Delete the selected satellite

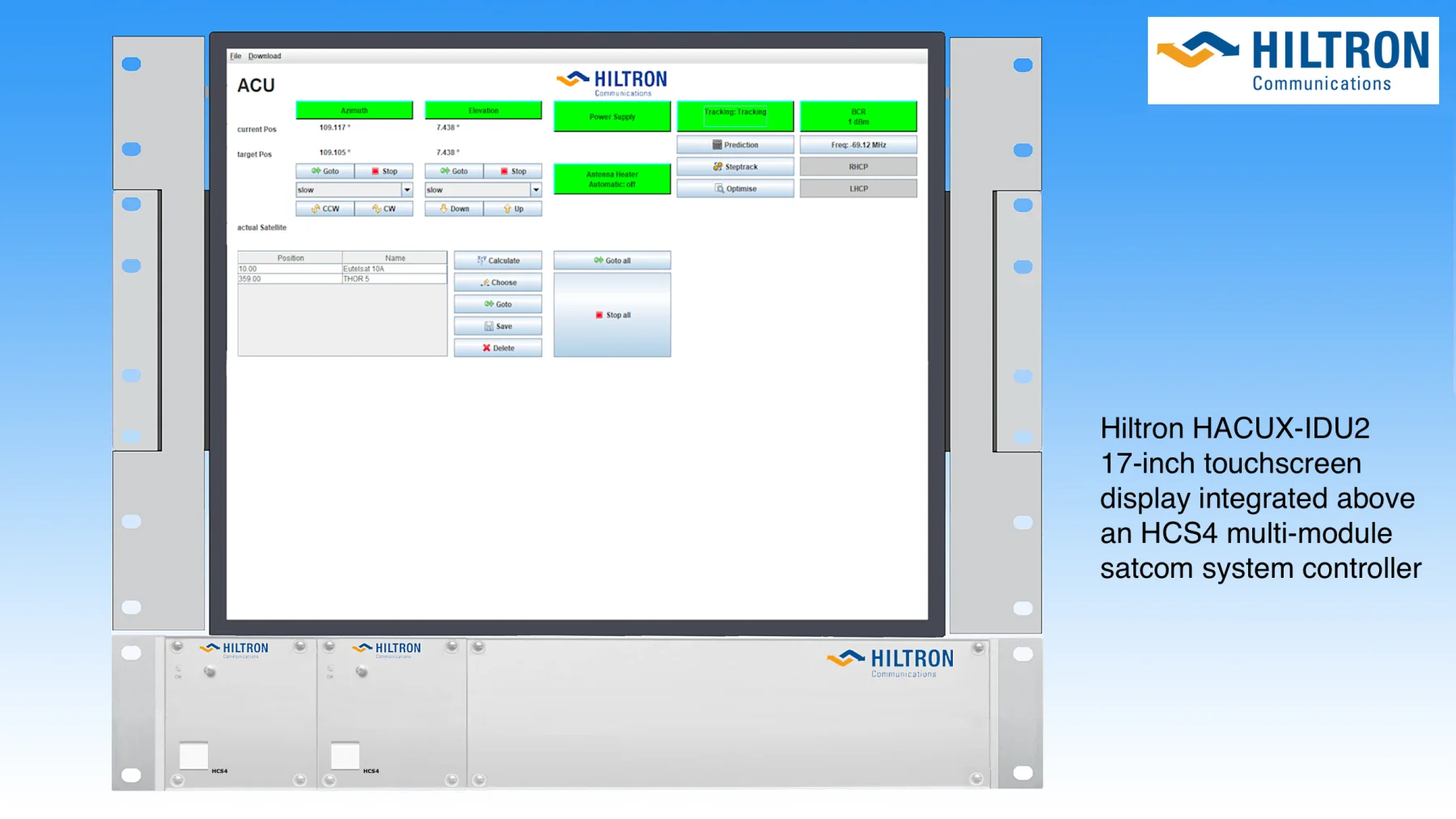(498, 348)
